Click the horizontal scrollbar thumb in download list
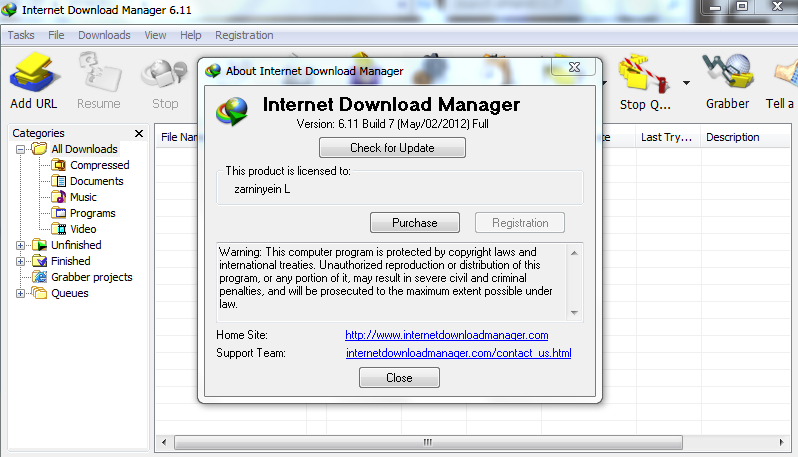Image resolution: width=798 pixels, height=457 pixels. [428, 442]
